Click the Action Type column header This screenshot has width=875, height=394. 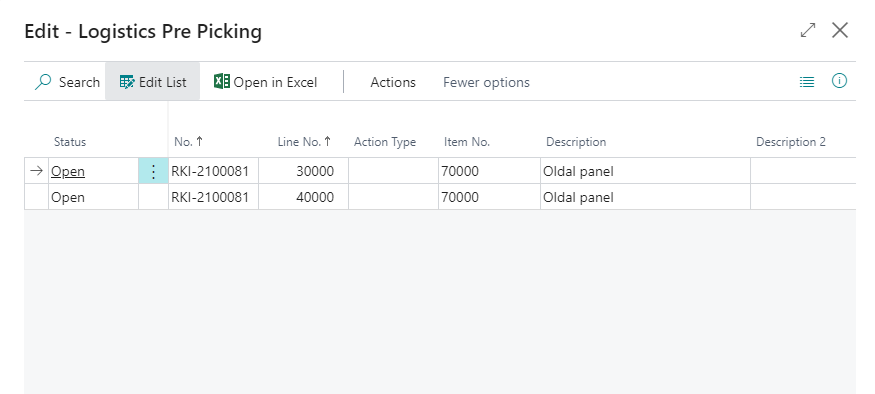point(385,142)
